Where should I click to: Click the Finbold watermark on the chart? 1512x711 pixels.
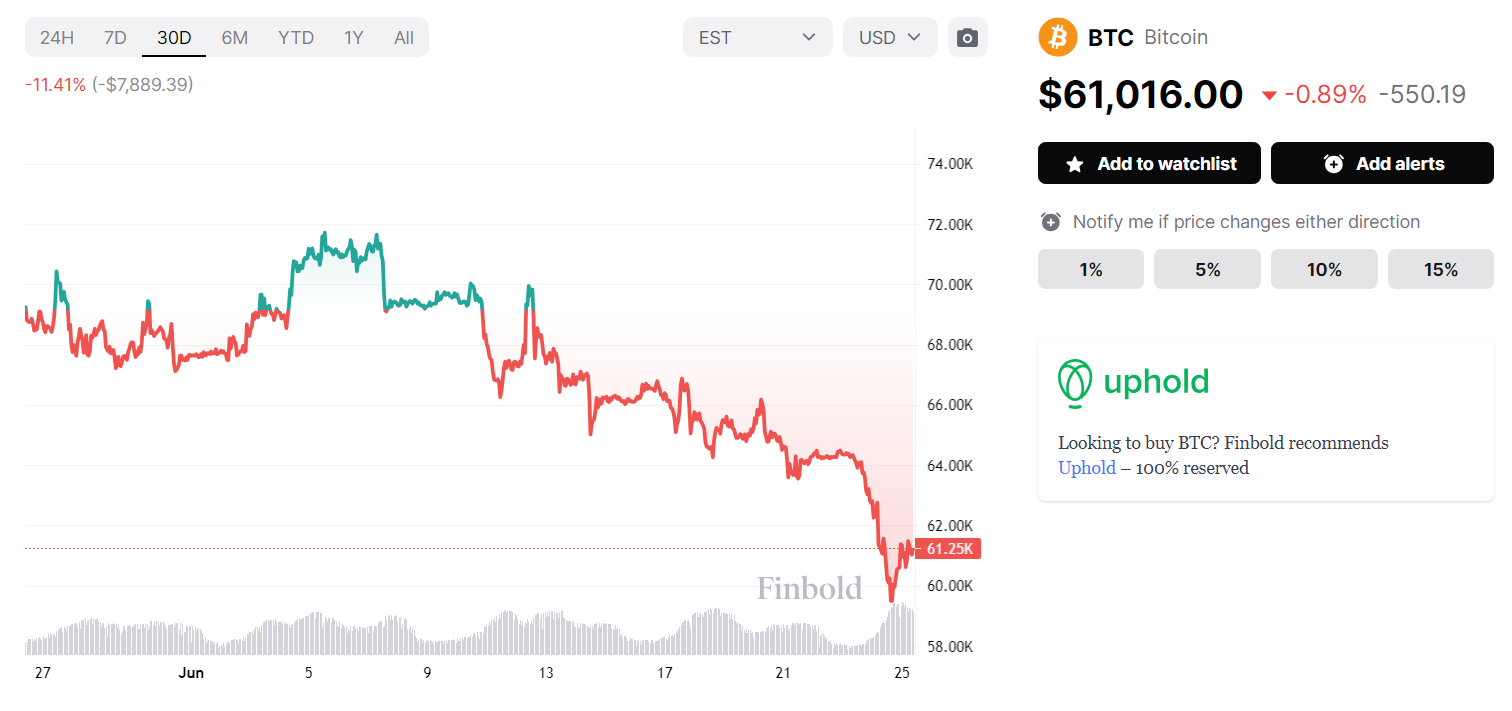pyautogui.click(x=808, y=588)
